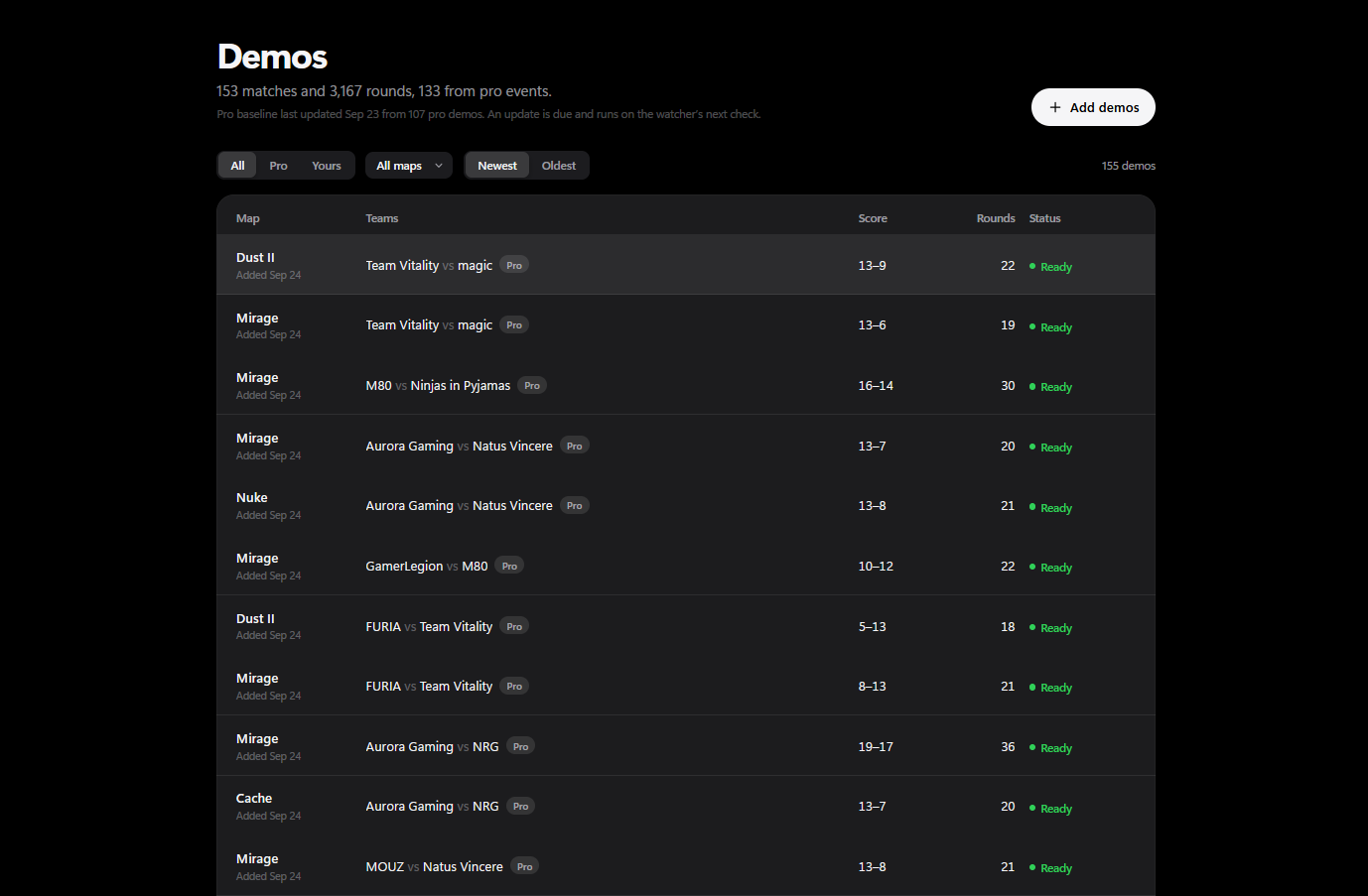
Task: Sort demos by Oldest
Action: coord(559,166)
